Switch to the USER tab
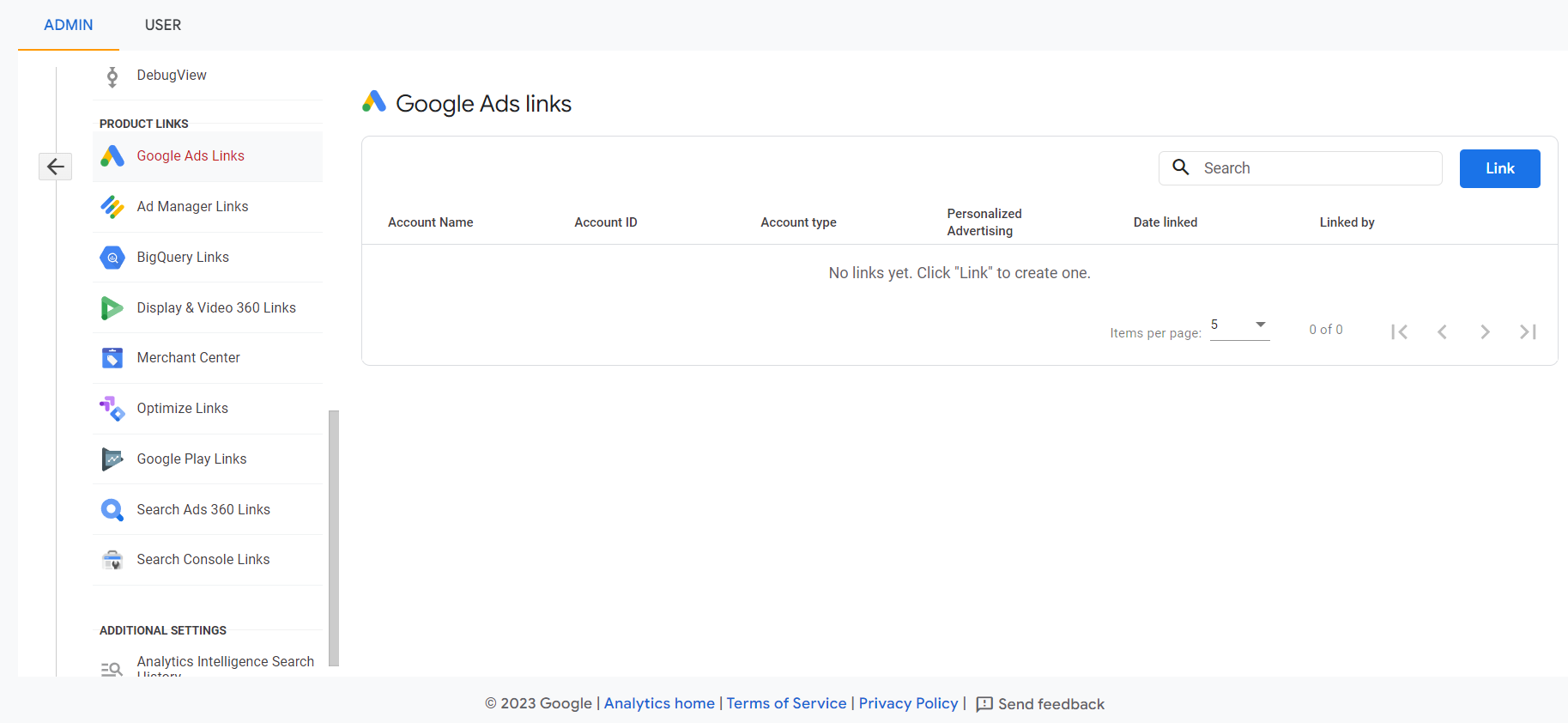This screenshot has height=723, width=1568. [163, 25]
